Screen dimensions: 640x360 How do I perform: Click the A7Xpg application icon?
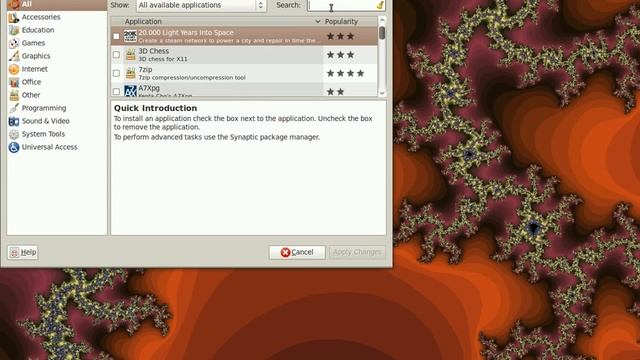[130, 91]
